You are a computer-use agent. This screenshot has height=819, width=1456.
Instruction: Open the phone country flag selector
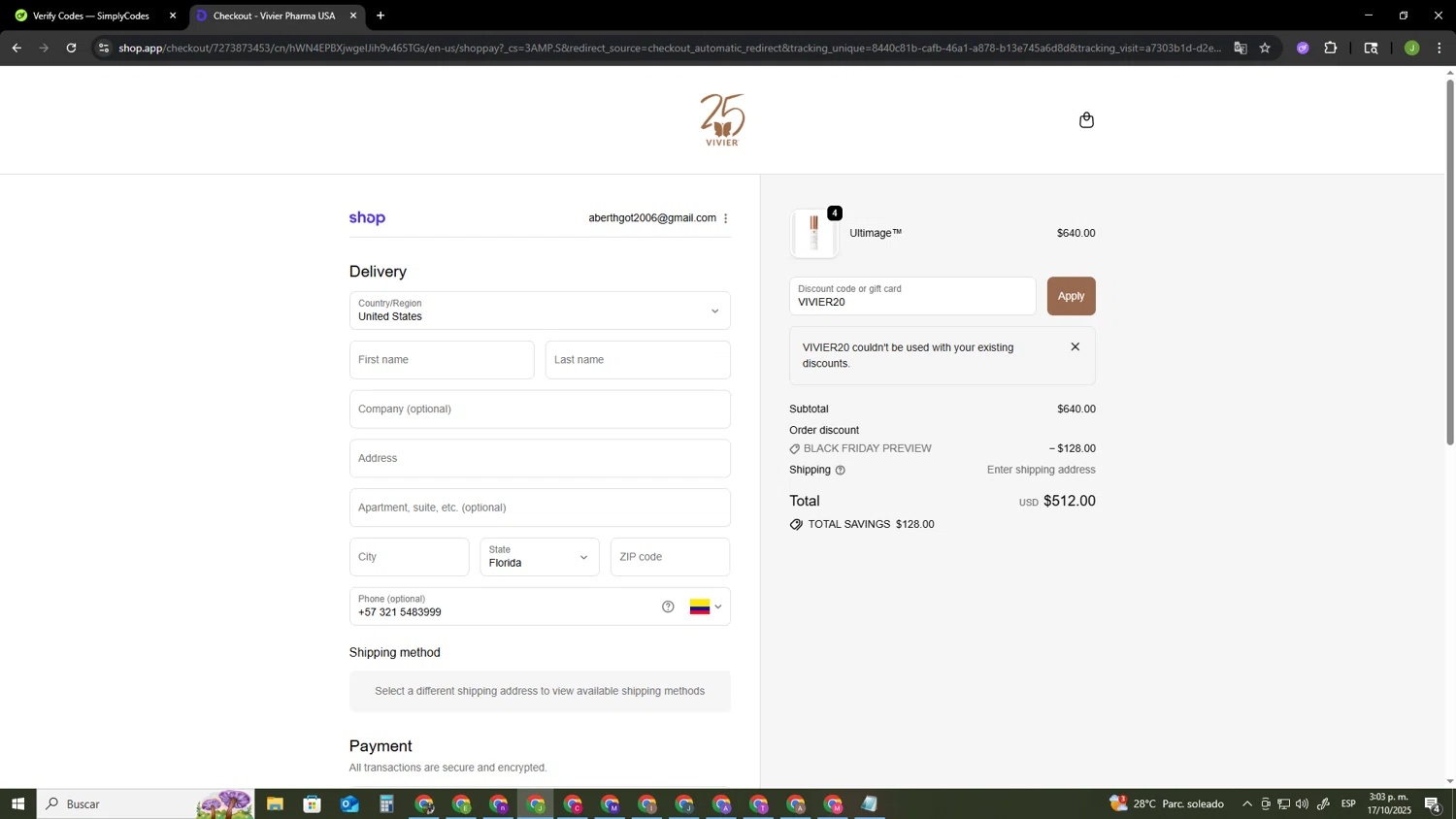(x=706, y=606)
